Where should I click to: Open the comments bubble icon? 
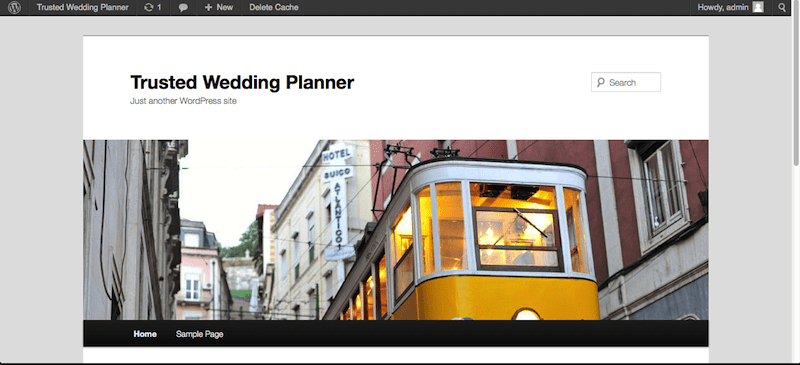pos(184,8)
